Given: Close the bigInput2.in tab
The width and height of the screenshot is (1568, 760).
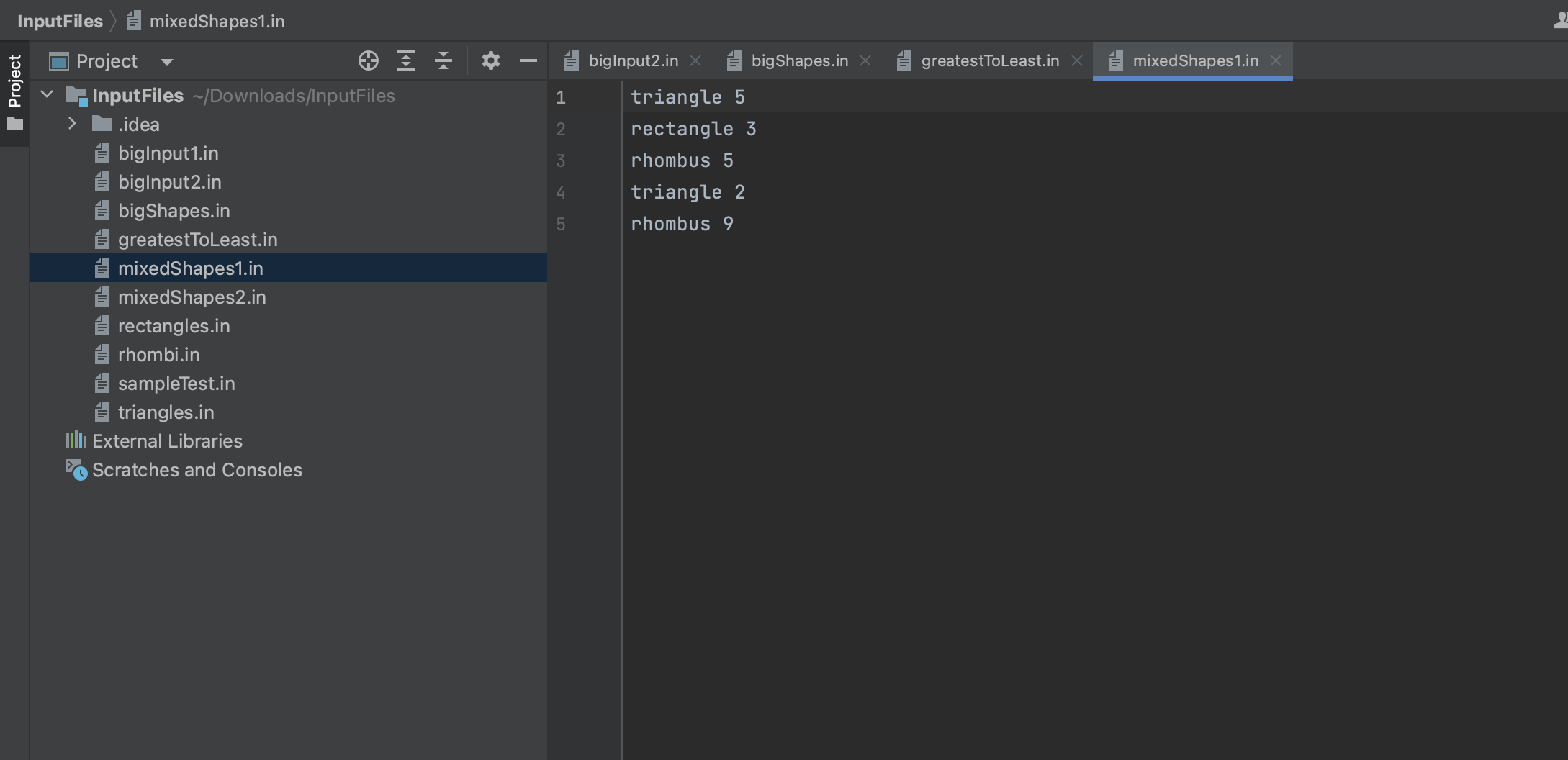Looking at the screenshot, I should [x=695, y=60].
